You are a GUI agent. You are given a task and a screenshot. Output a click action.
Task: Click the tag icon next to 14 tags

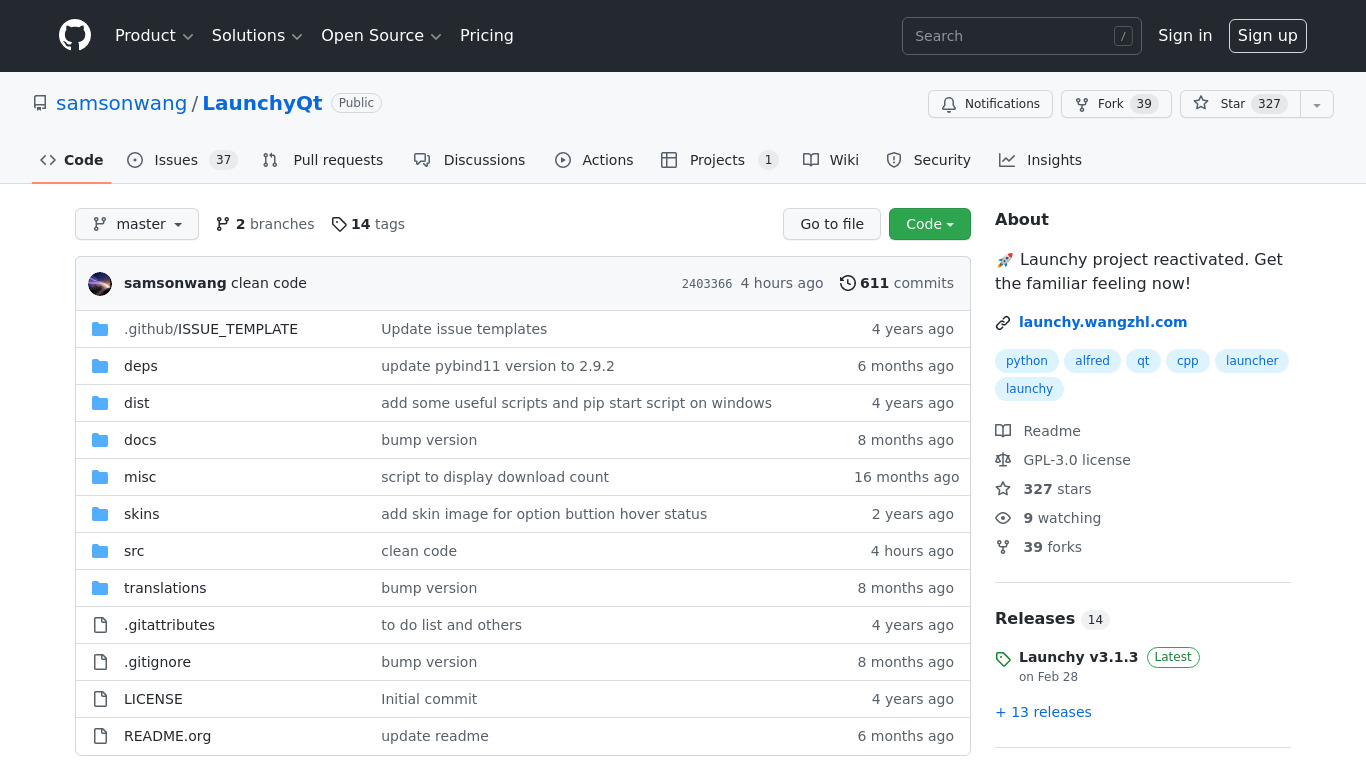click(x=339, y=224)
